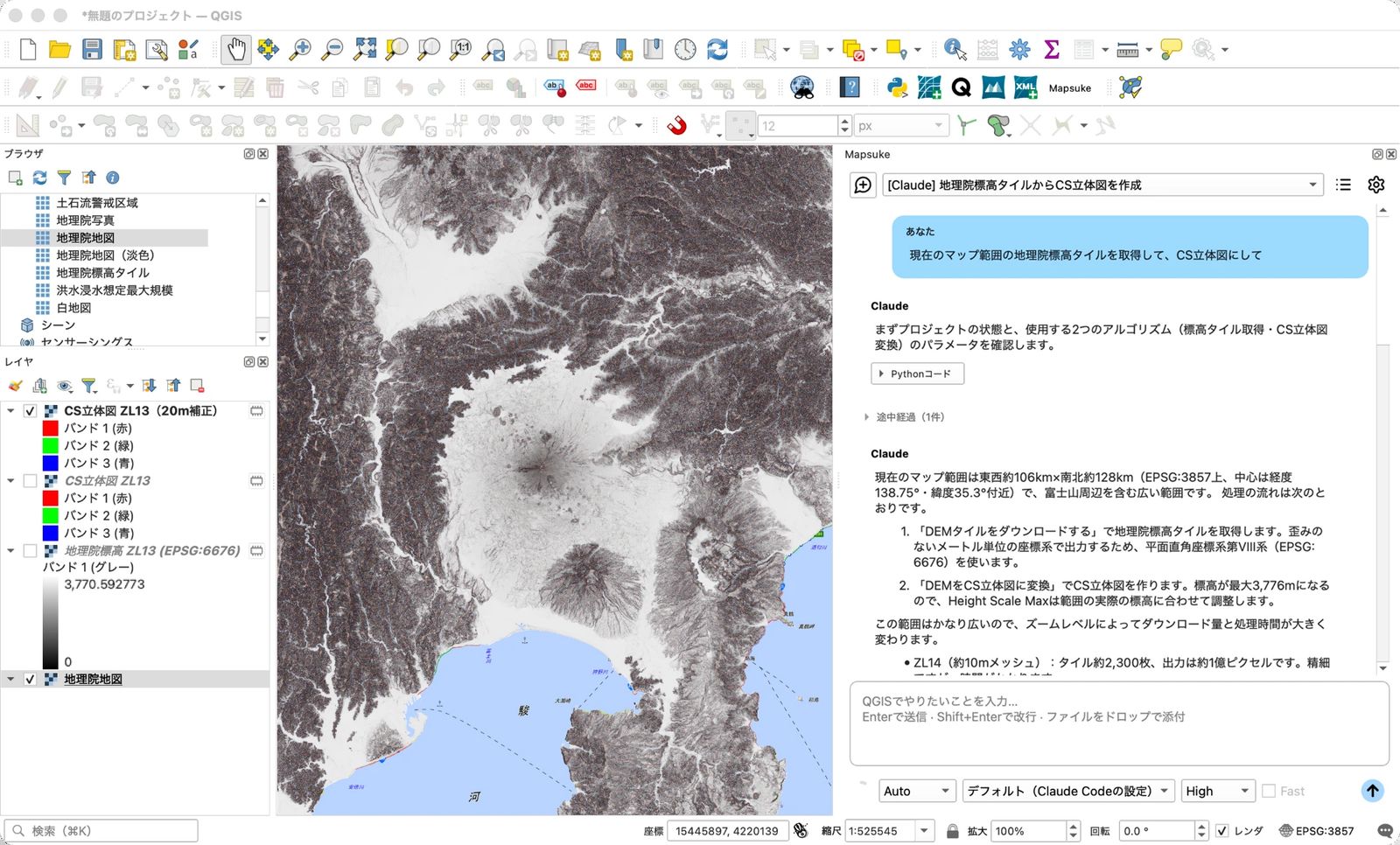
Task: Select 地理院写真 in browser panel
Action: [85, 220]
